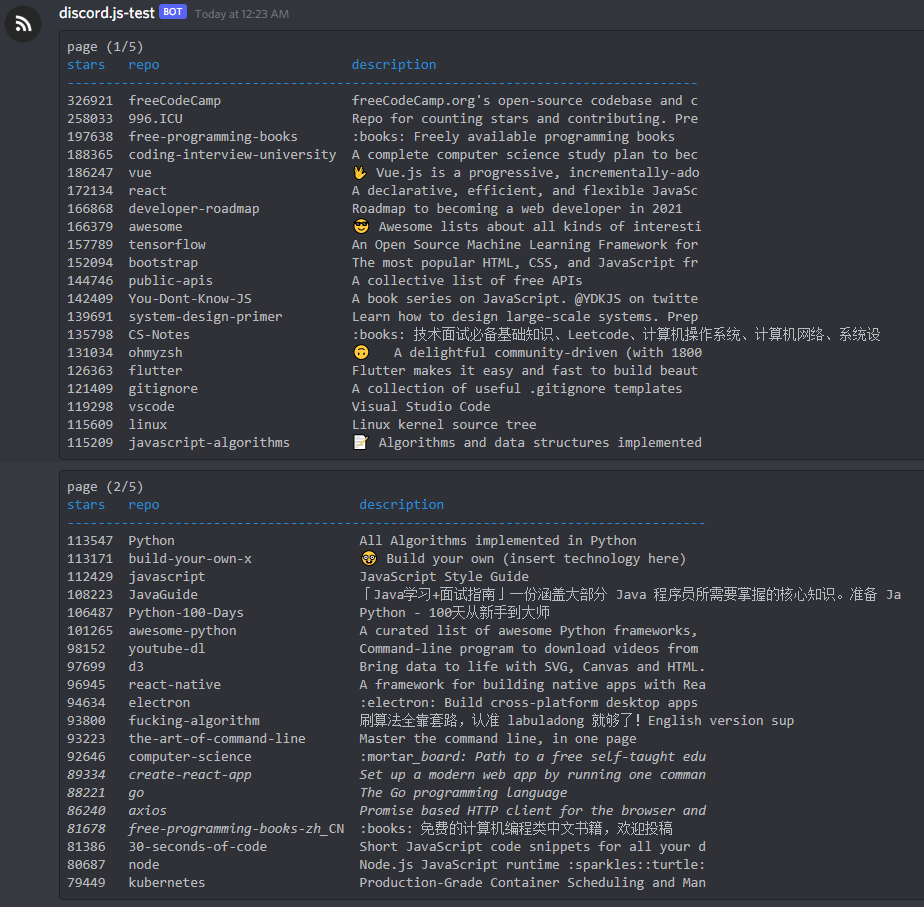This screenshot has width=924, height=907.
Task: Click the 'Linux kernel source tree' description
Action: pyautogui.click(x=444, y=425)
